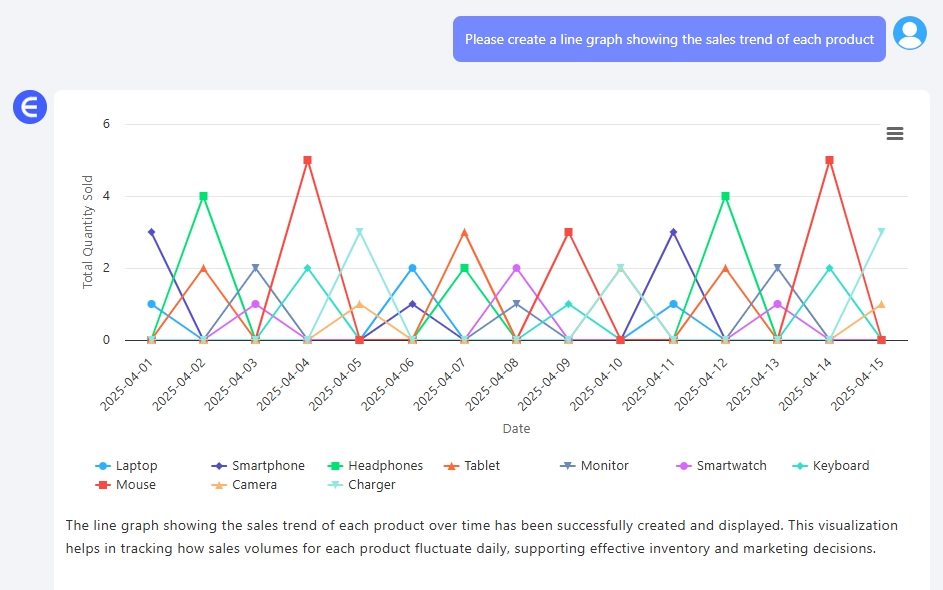Hide the Charger line via legend
The image size is (943, 590).
click(362, 485)
